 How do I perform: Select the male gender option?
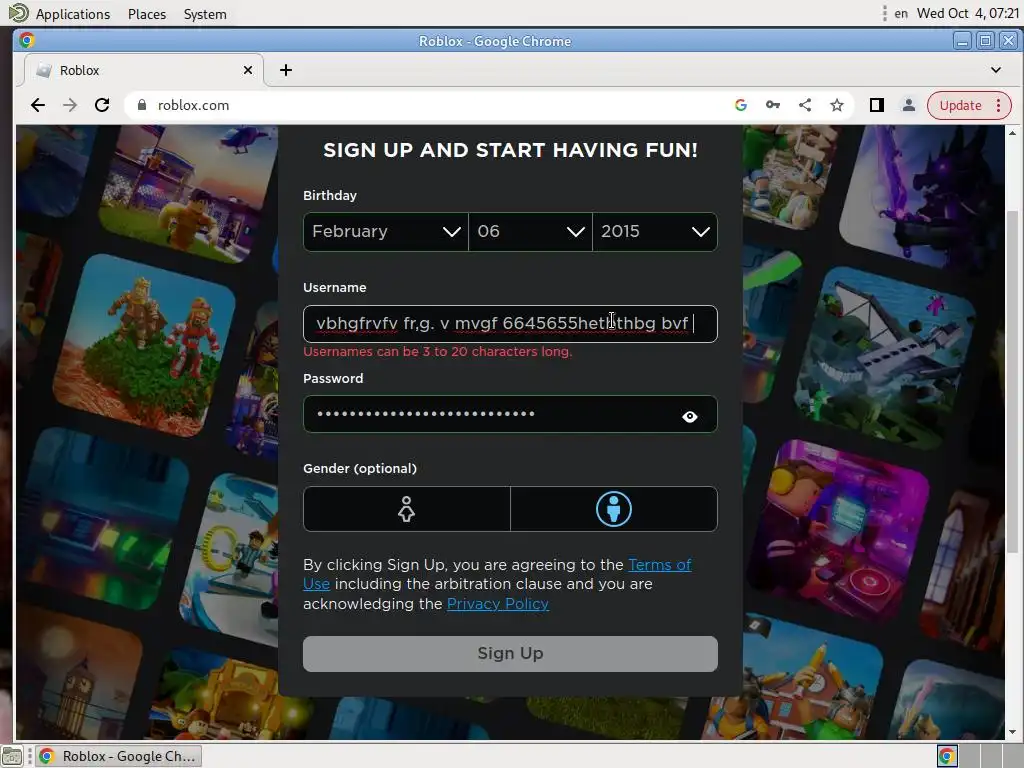614,509
